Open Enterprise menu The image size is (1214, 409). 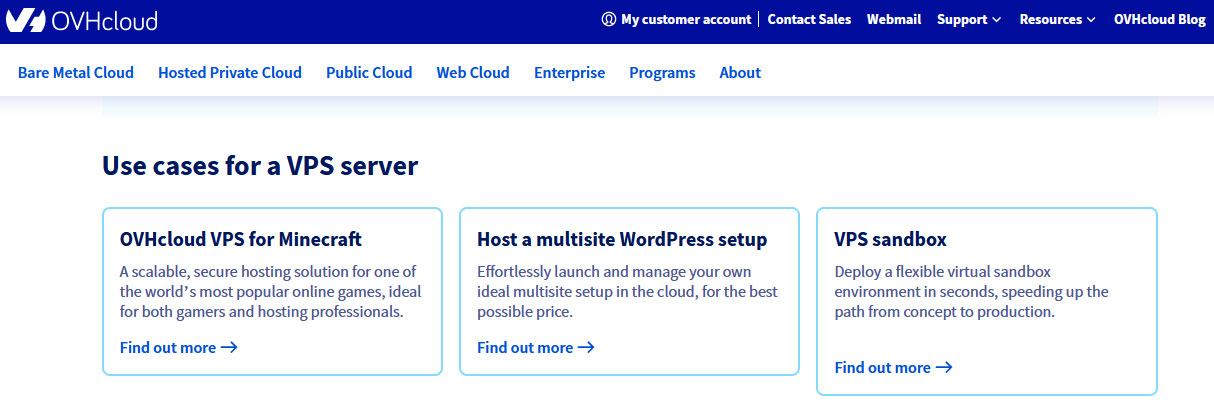(x=569, y=72)
